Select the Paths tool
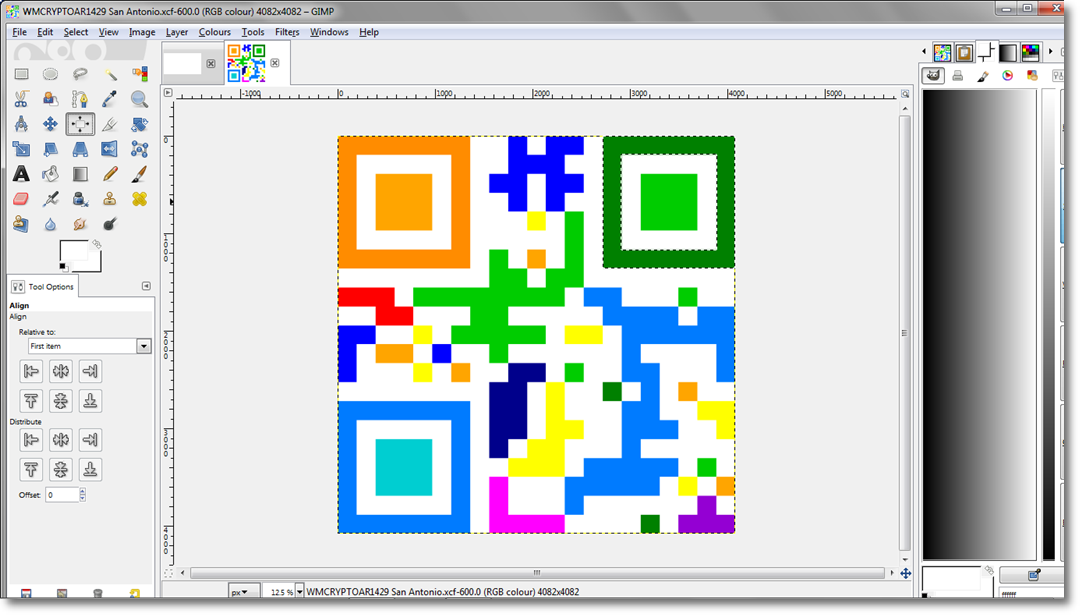Viewport: 1080px width, 615px height. pos(80,99)
